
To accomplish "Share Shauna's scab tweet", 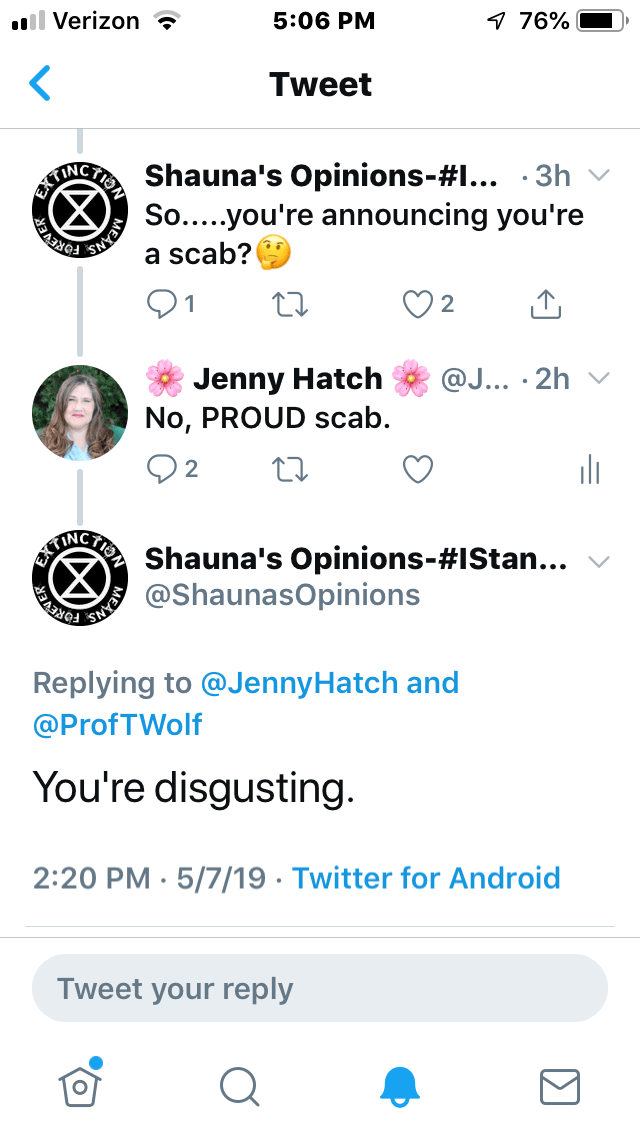I will click(545, 305).
